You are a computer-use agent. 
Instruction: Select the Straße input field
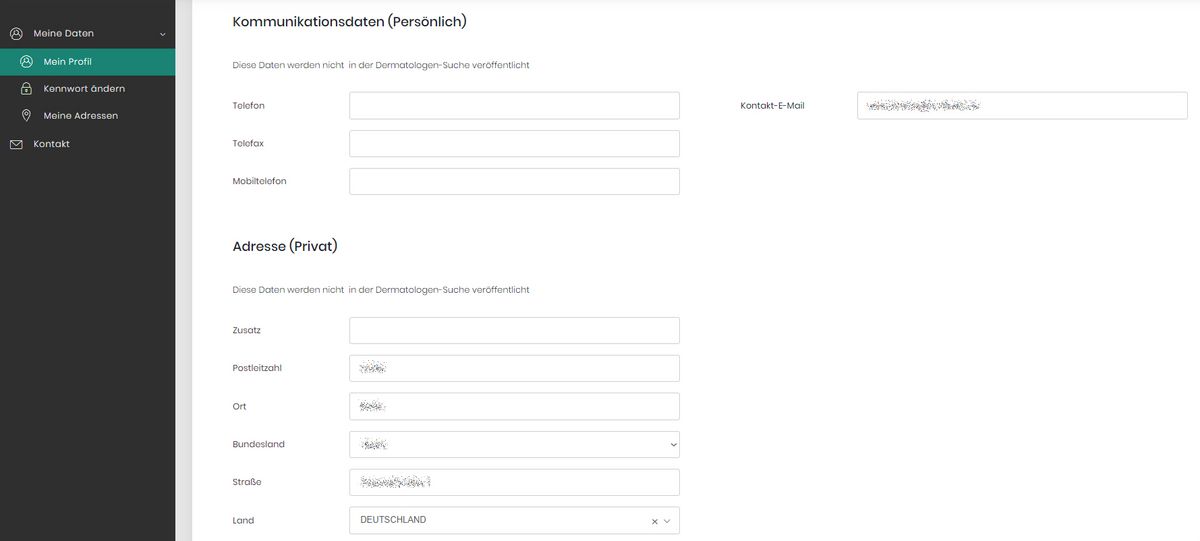coord(514,482)
